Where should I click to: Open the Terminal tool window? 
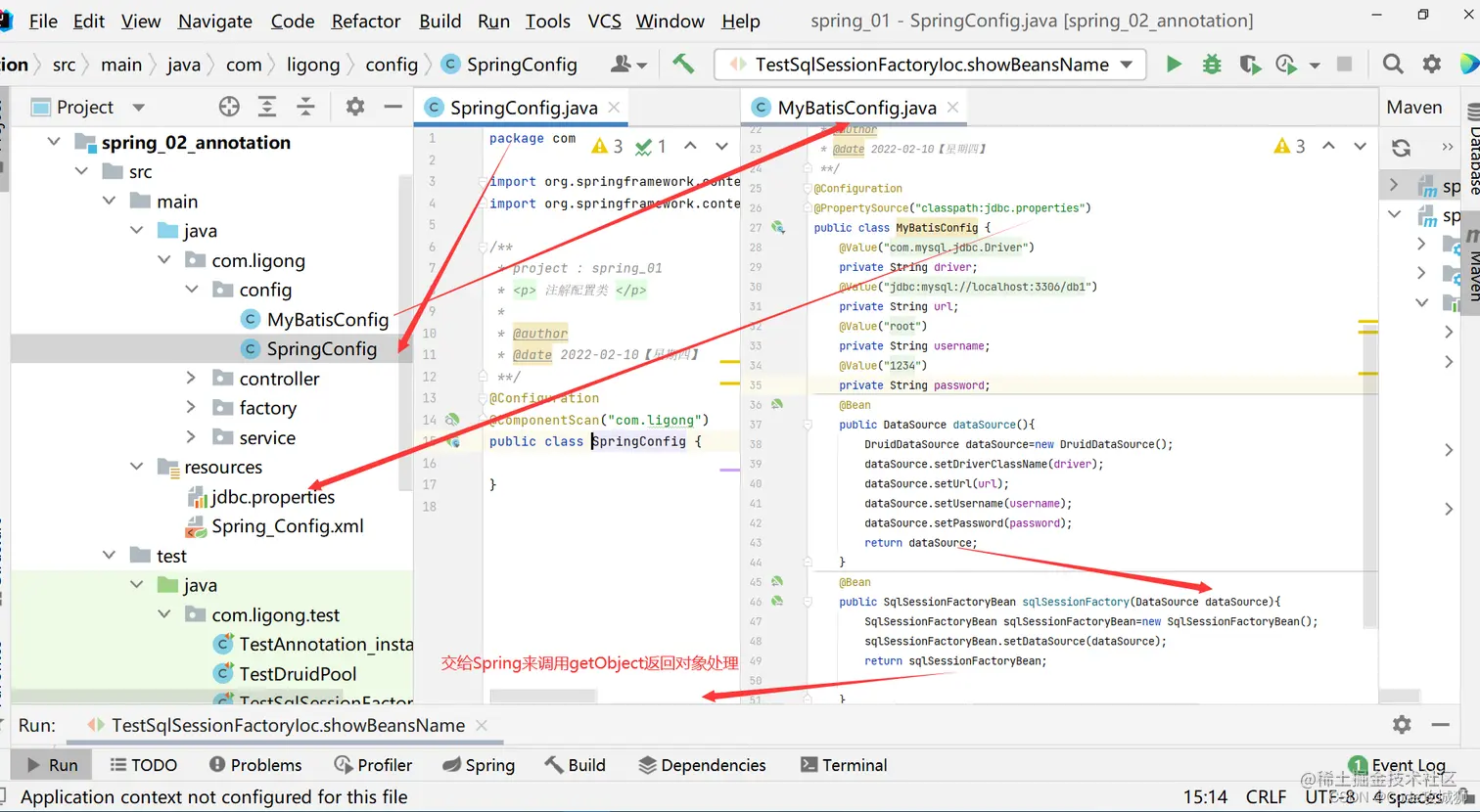[x=844, y=765]
